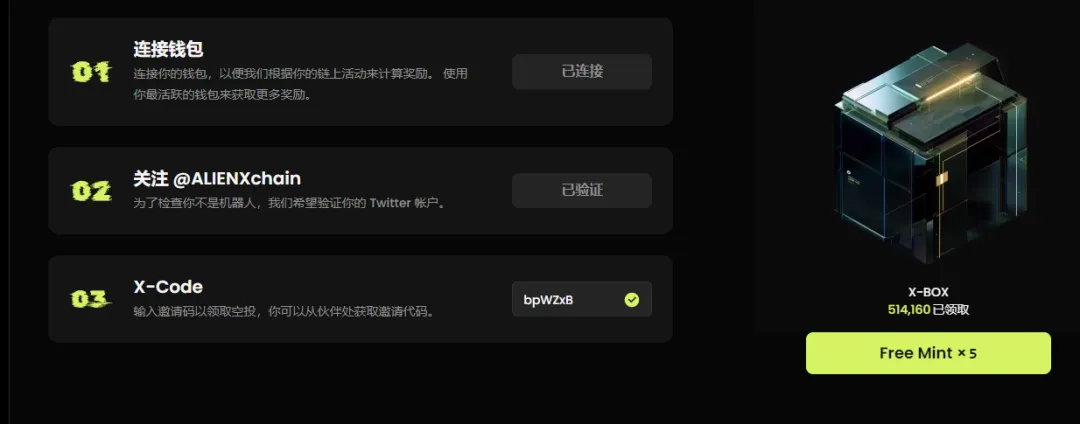Click the wallet connection description text
The height and width of the screenshot is (424, 1080).
coord(300,84)
